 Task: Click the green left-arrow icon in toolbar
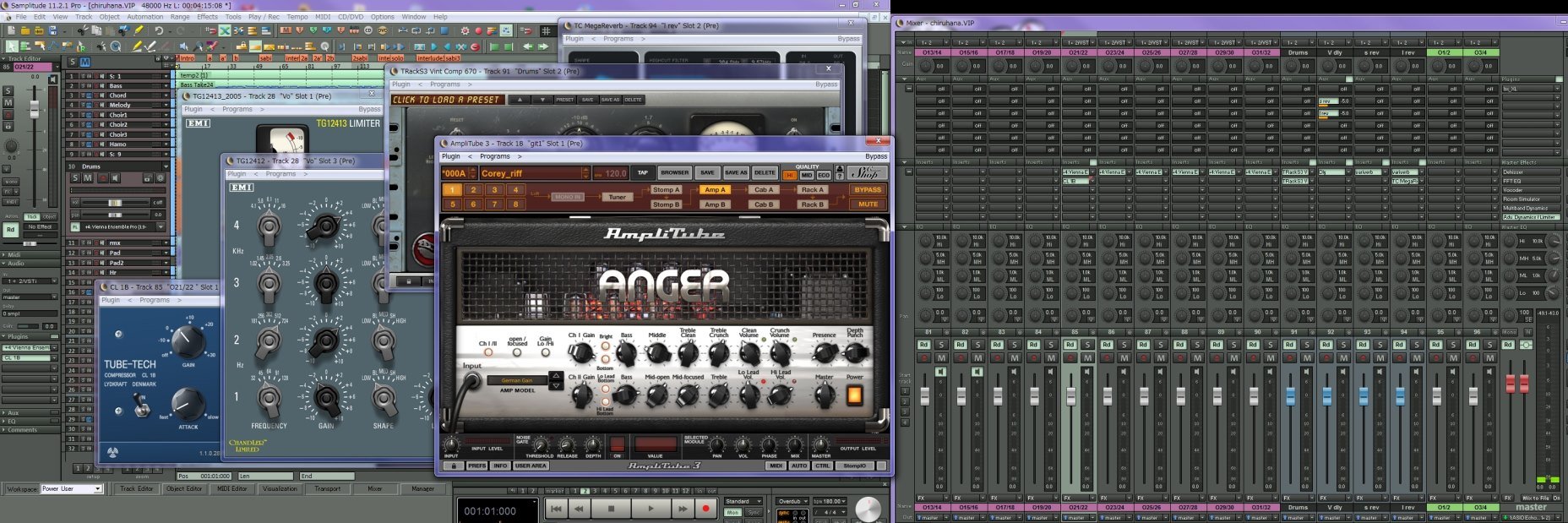[x=529, y=46]
